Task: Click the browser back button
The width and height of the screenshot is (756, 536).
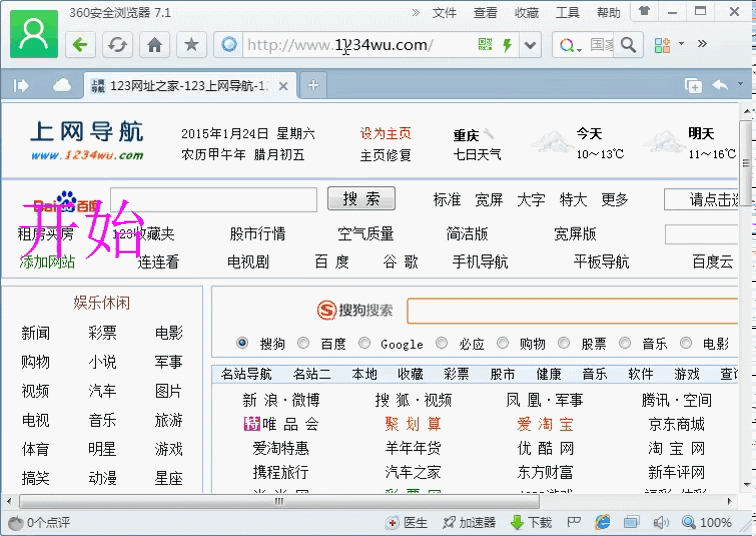Action: 81,45
